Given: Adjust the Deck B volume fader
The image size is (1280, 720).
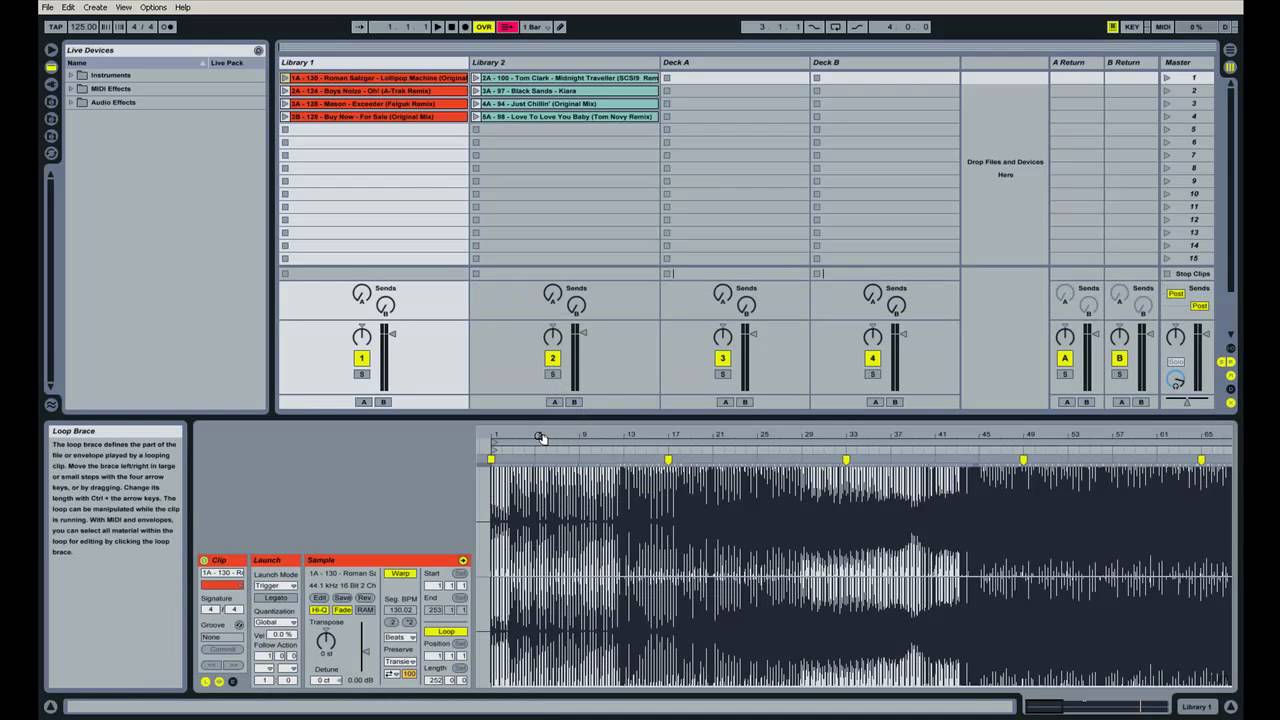Looking at the screenshot, I should 902,333.
